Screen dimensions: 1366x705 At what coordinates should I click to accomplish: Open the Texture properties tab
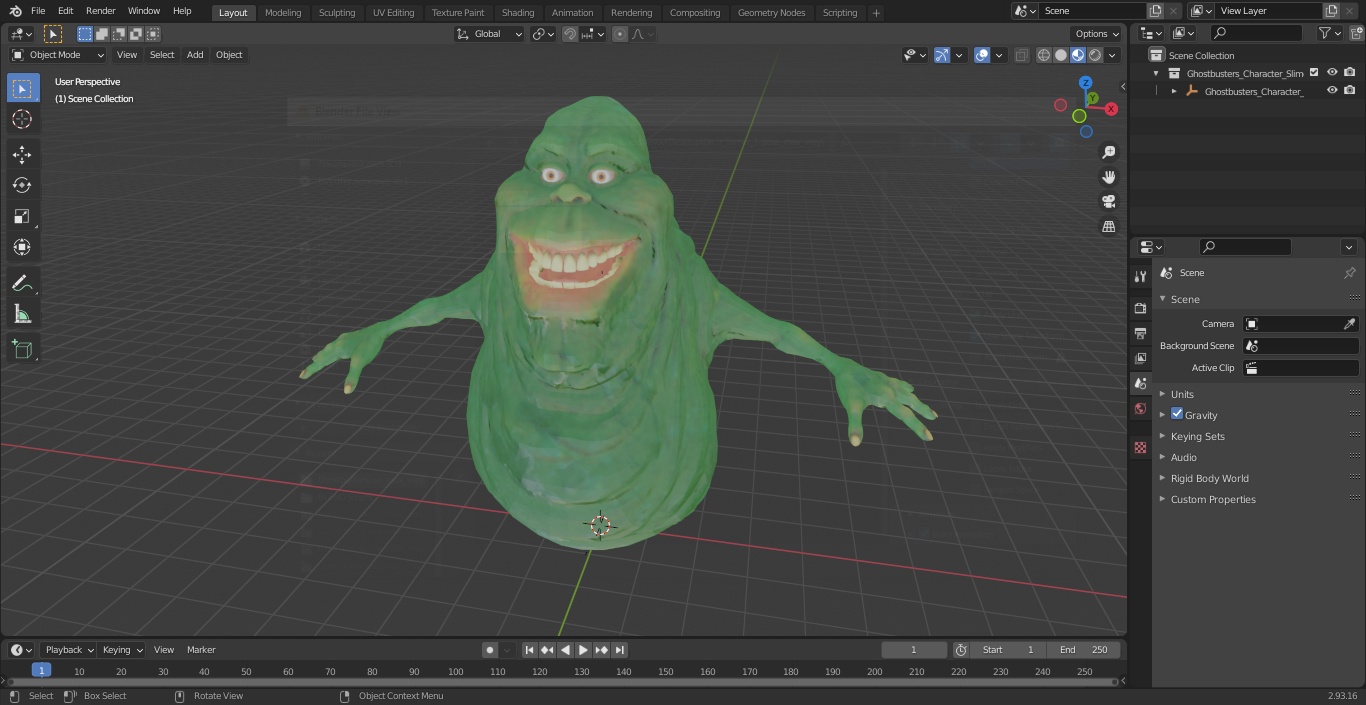(x=1140, y=447)
